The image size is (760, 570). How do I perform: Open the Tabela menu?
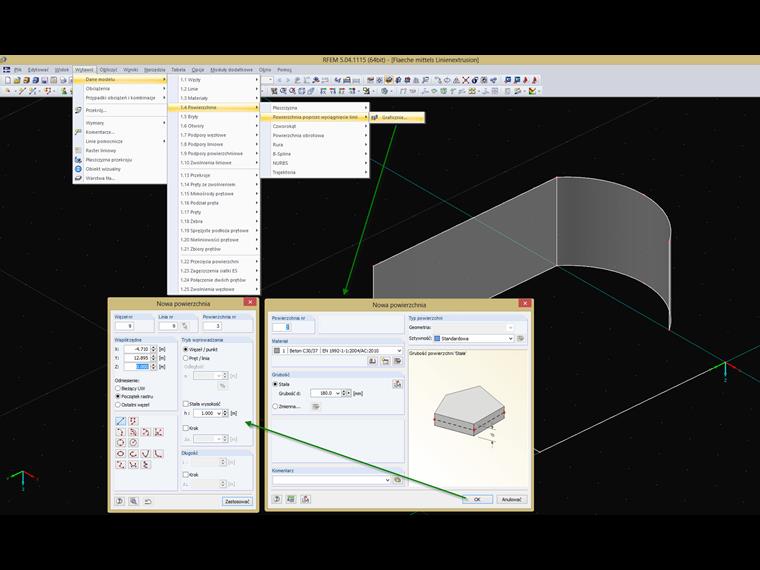coord(178,70)
